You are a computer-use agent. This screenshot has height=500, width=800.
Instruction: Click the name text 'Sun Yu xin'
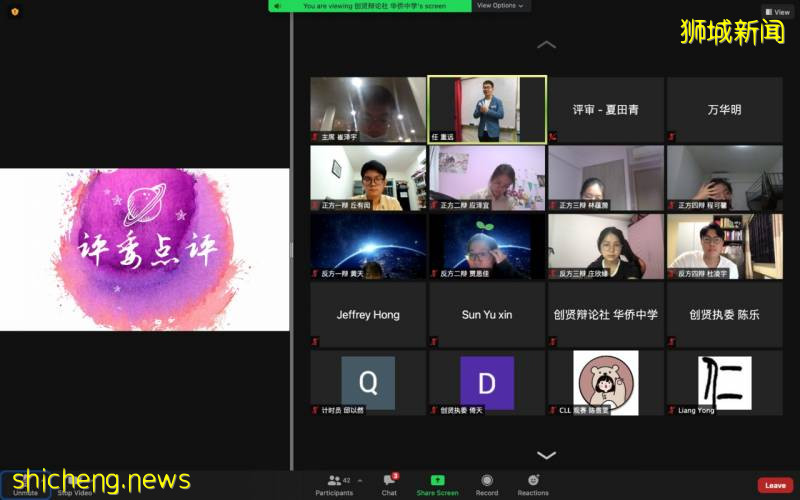[487, 315]
